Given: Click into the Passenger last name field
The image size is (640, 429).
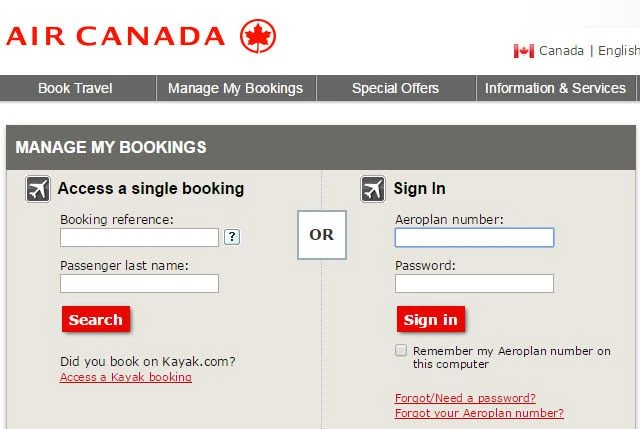Looking at the screenshot, I should [x=139, y=283].
